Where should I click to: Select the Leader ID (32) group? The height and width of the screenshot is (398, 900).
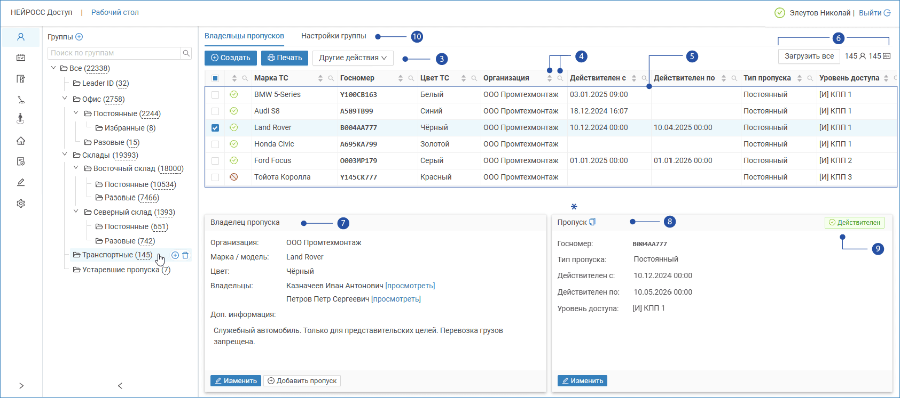100,83
